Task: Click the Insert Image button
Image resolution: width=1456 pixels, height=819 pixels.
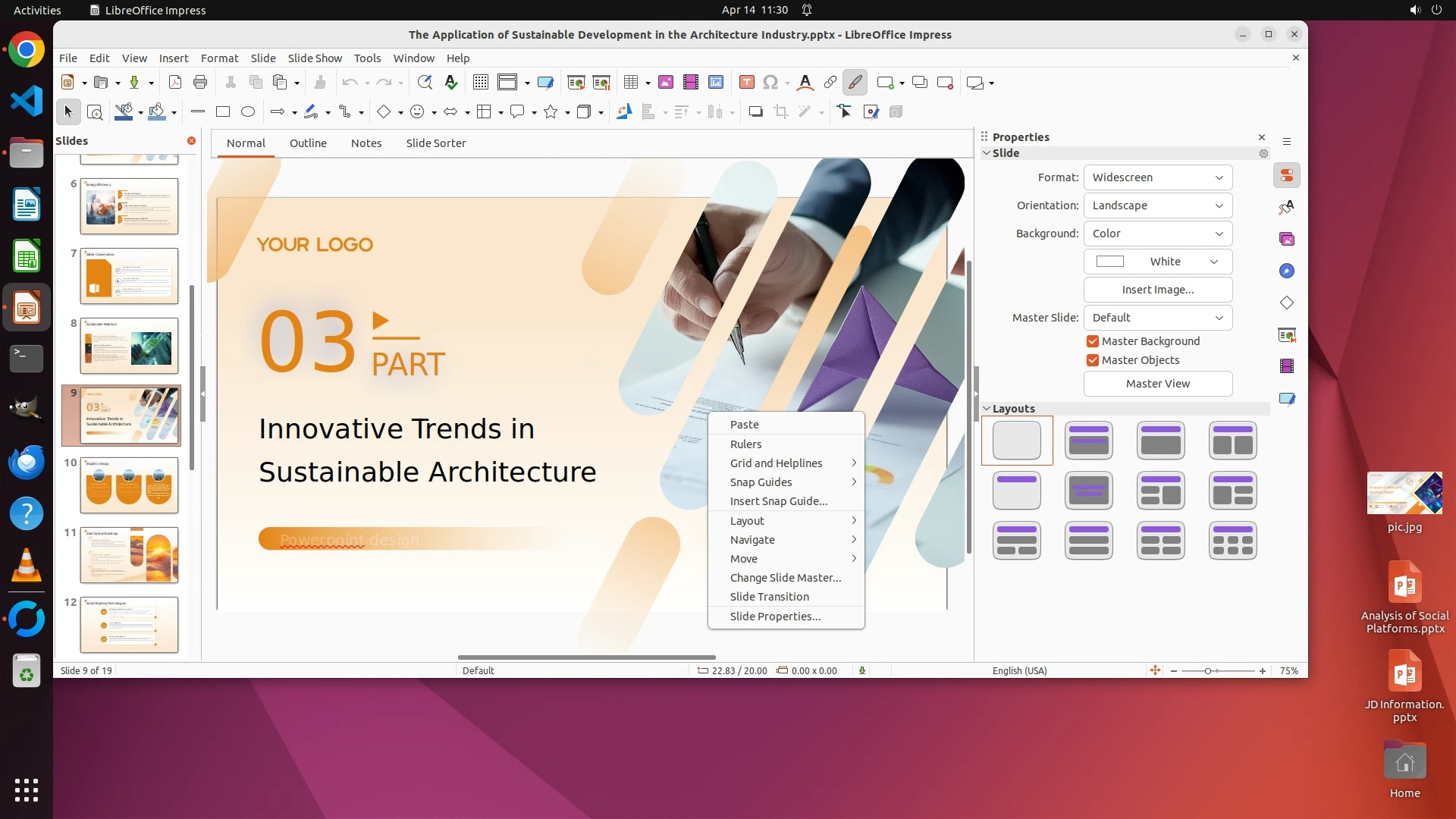Action: pos(1157,290)
